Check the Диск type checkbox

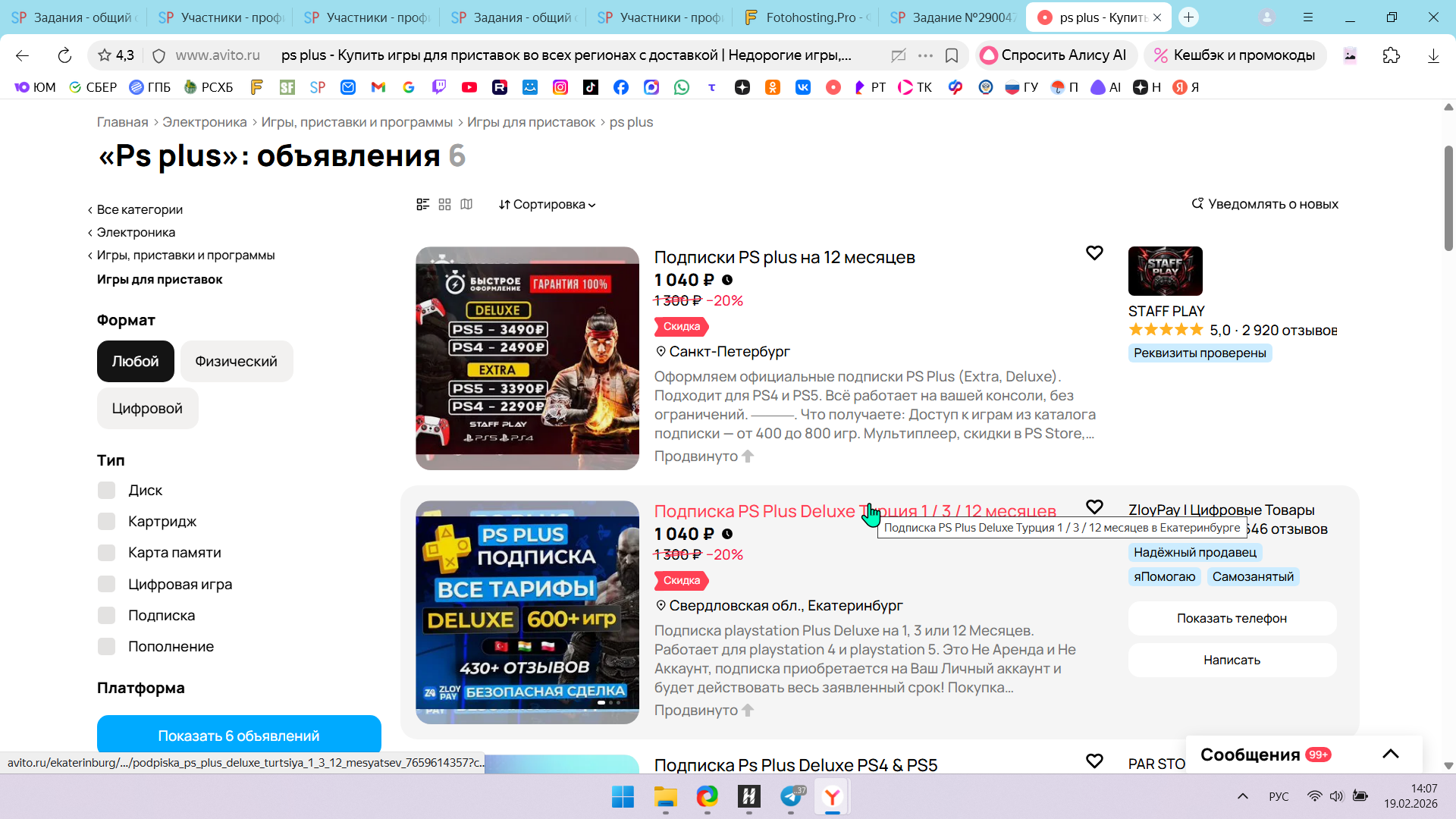[x=107, y=491]
